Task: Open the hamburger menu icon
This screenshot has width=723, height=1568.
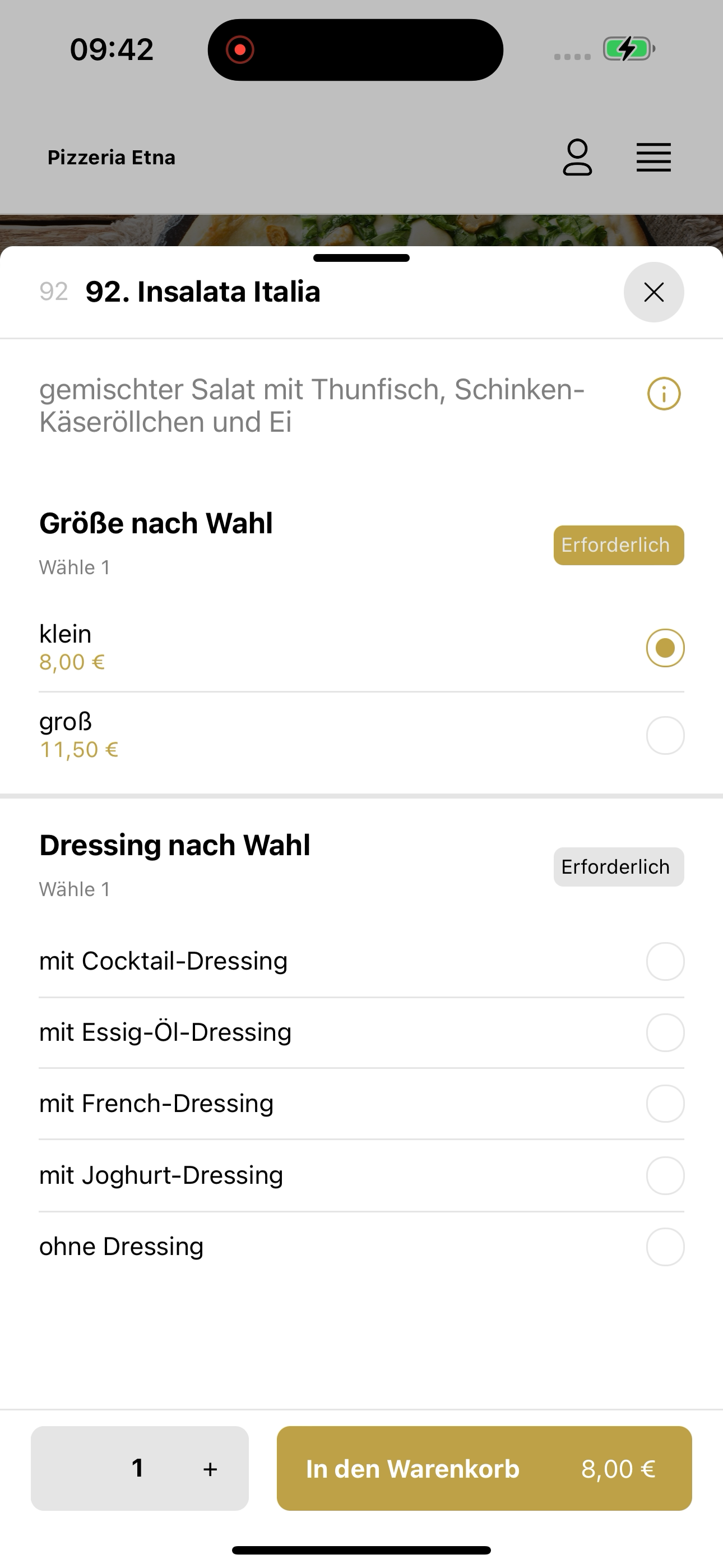Action: 654,158
